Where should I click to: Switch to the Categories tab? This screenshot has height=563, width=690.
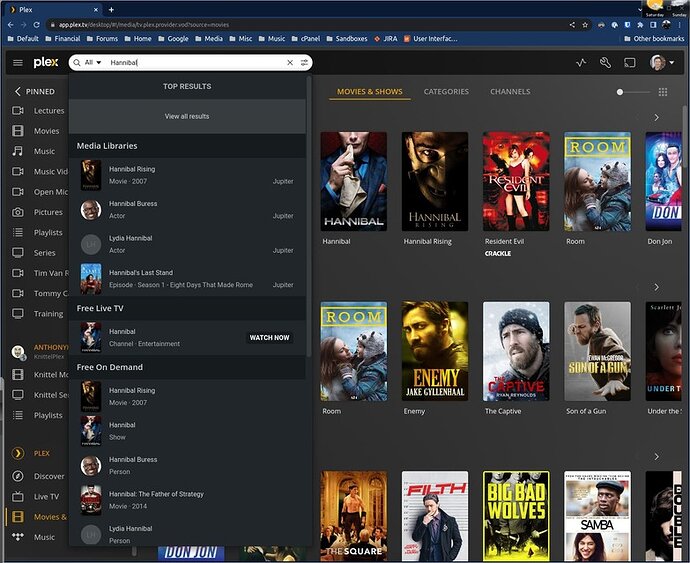tap(446, 92)
